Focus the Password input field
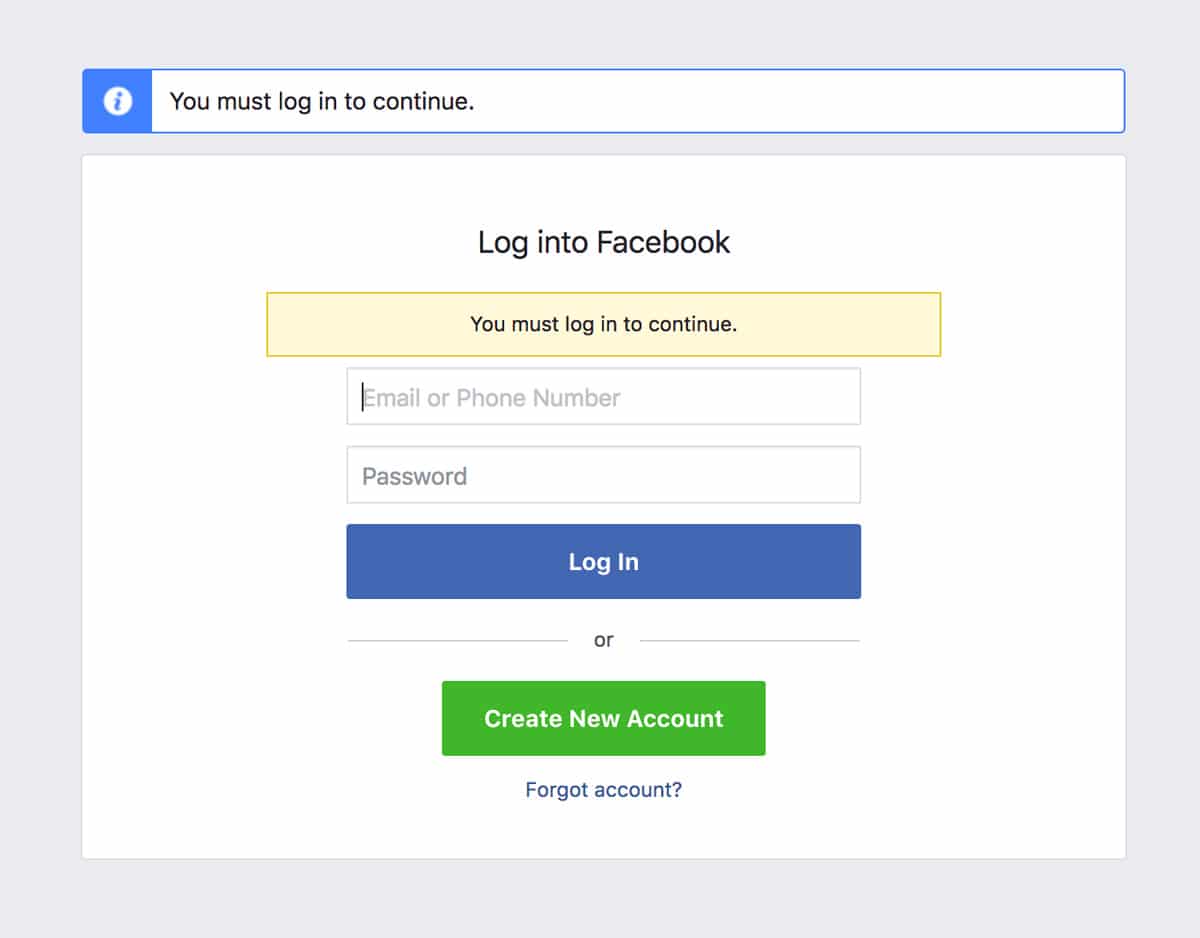This screenshot has height=938, width=1200. click(x=604, y=475)
